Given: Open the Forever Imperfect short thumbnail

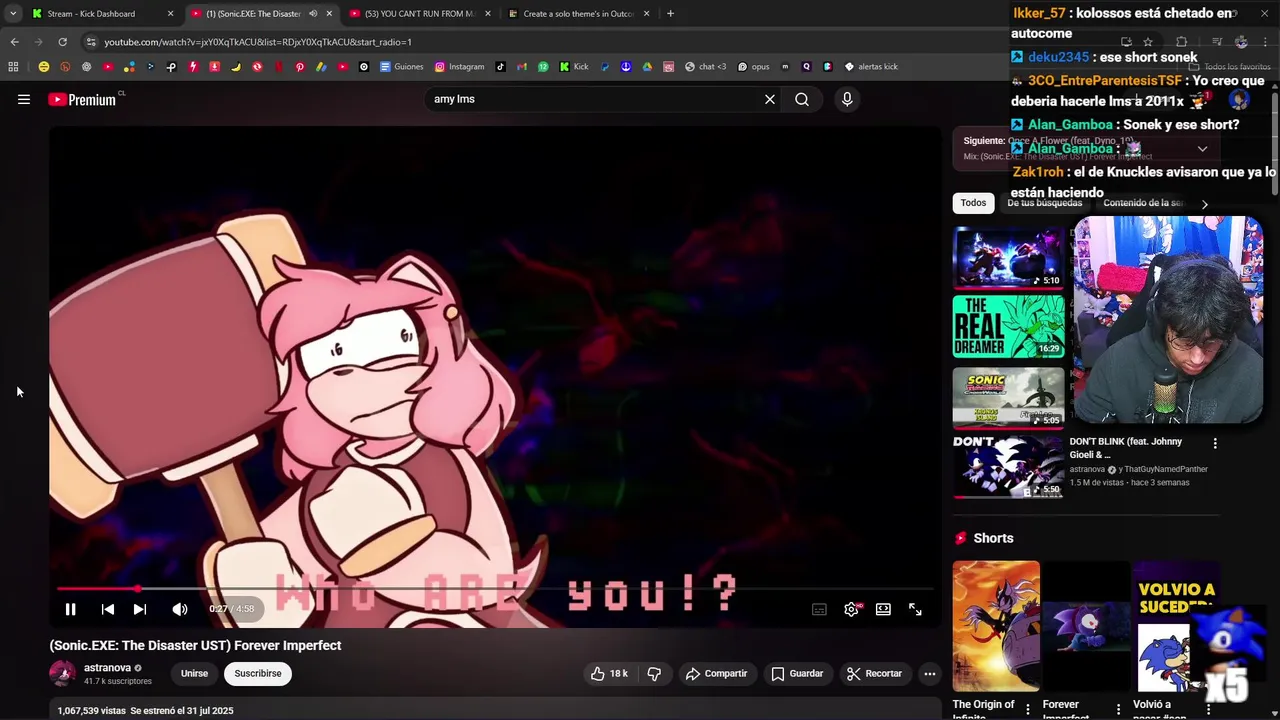Looking at the screenshot, I should point(1086,626).
